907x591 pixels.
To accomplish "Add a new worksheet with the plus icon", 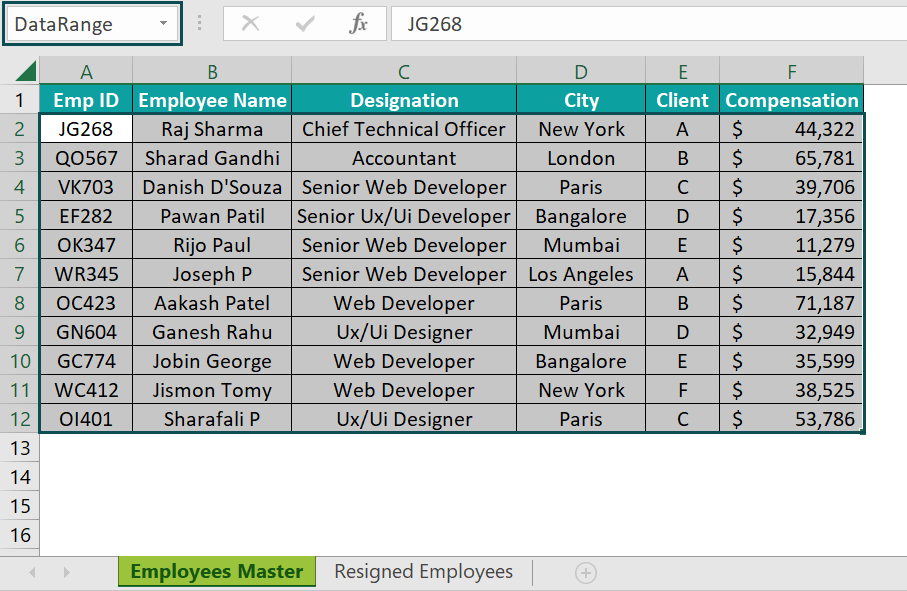I will pos(585,572).
